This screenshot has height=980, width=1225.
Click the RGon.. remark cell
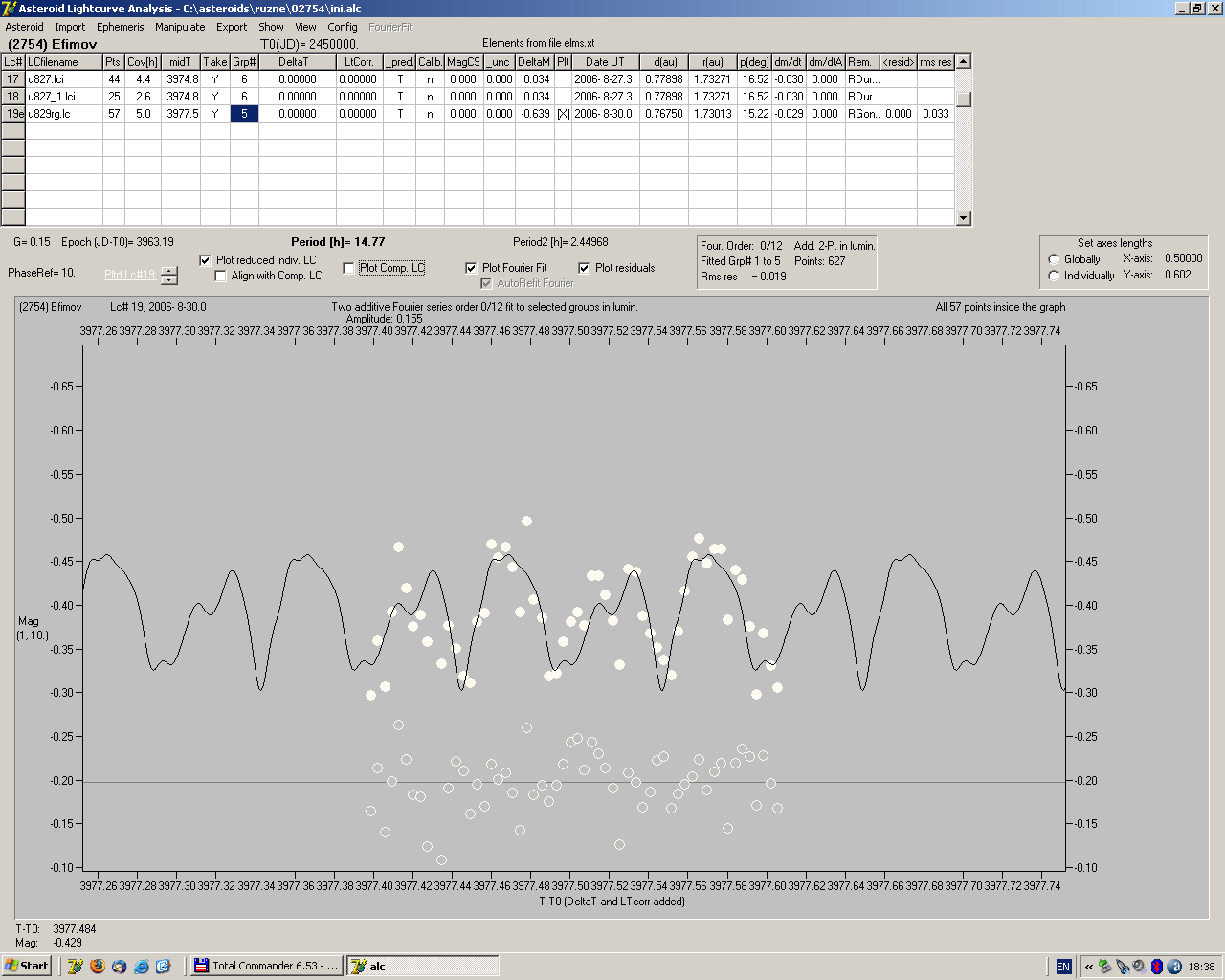862,114
